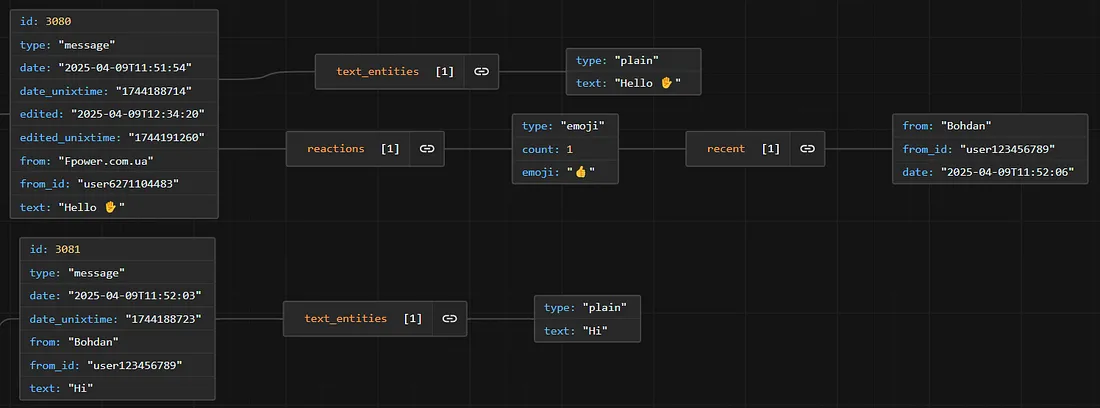Click the id: 3080 row
This screenshot has height=408, width=1100.
coord(115,21)
